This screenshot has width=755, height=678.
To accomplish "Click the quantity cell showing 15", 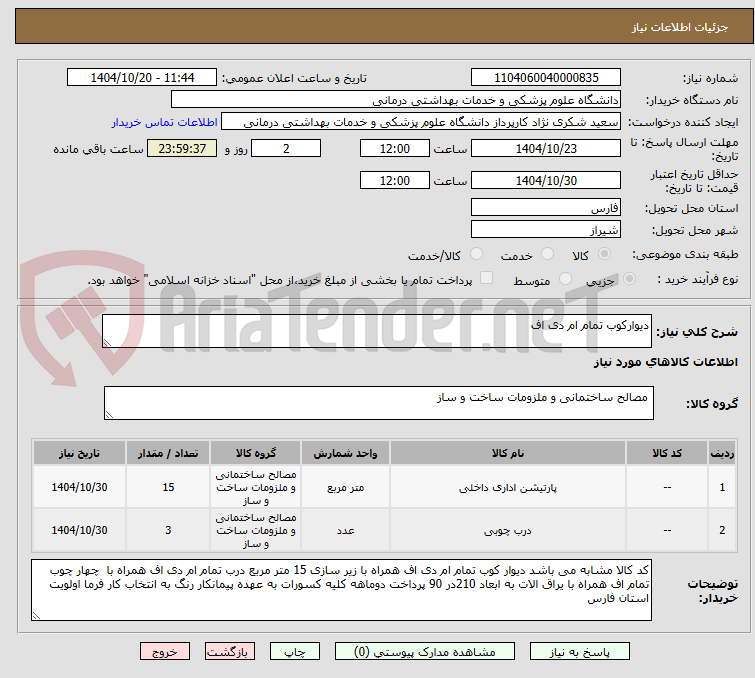I will click(x=168, y=487).
